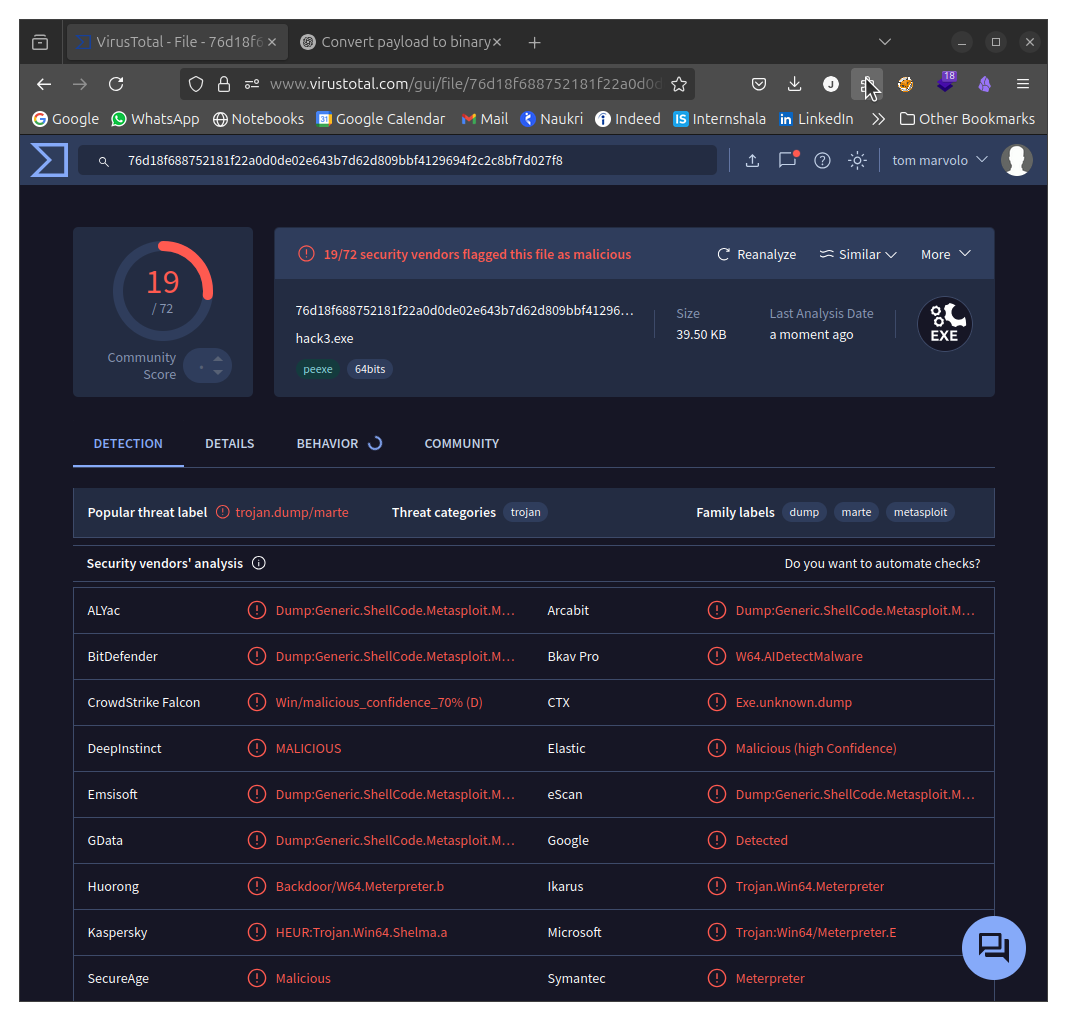Image resolution: width=1067 pixels, height=1021 pixels.
Task: Click the tracking protection shield icon in the address bar
Action: [196, 84]
